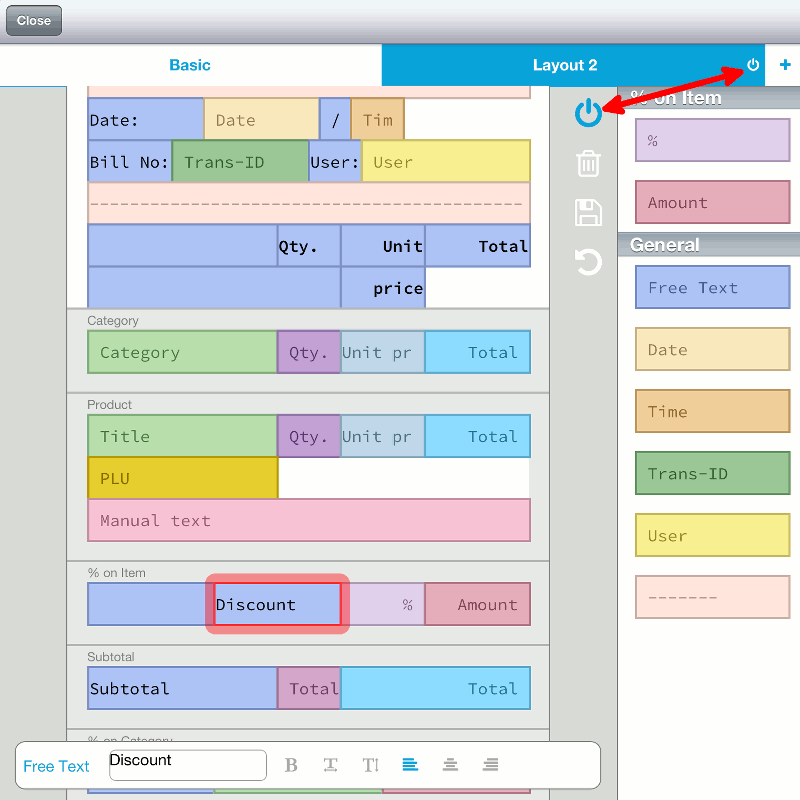Select the Layout 2 tab

click(x=564, y=65)
